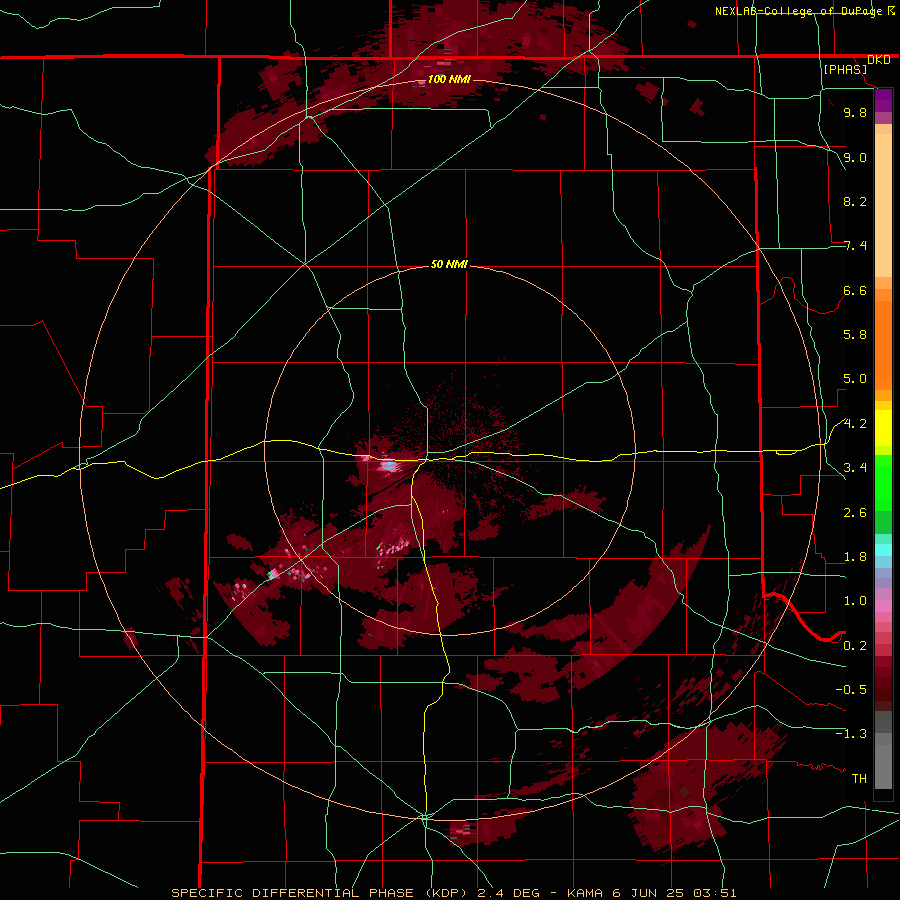Image resolution: width=900 pixels, height=900 pixels.
Task: Click the TH threshold legend label
Action: [x=859, y=779]
